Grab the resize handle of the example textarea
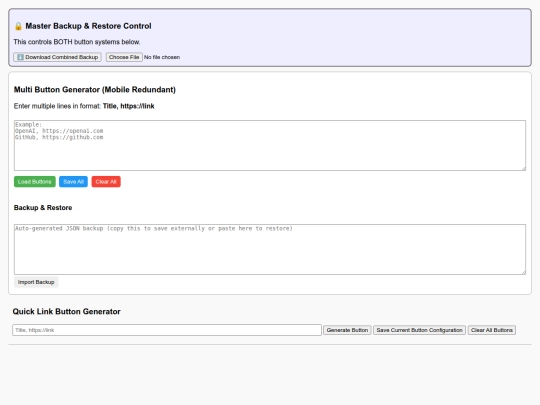 pyautogui.click(x=523, y=168)
